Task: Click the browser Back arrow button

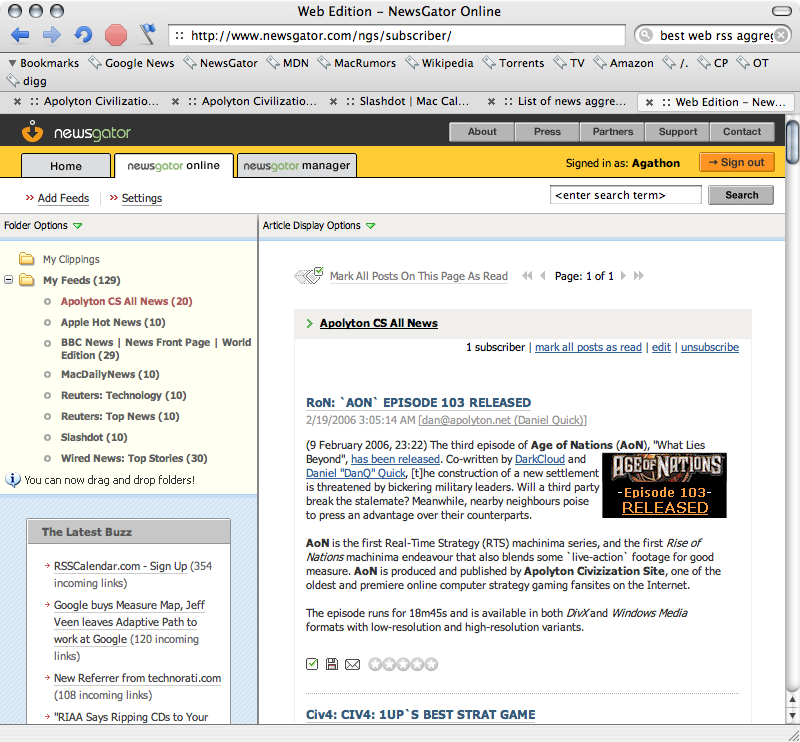Action: point(21,35)
